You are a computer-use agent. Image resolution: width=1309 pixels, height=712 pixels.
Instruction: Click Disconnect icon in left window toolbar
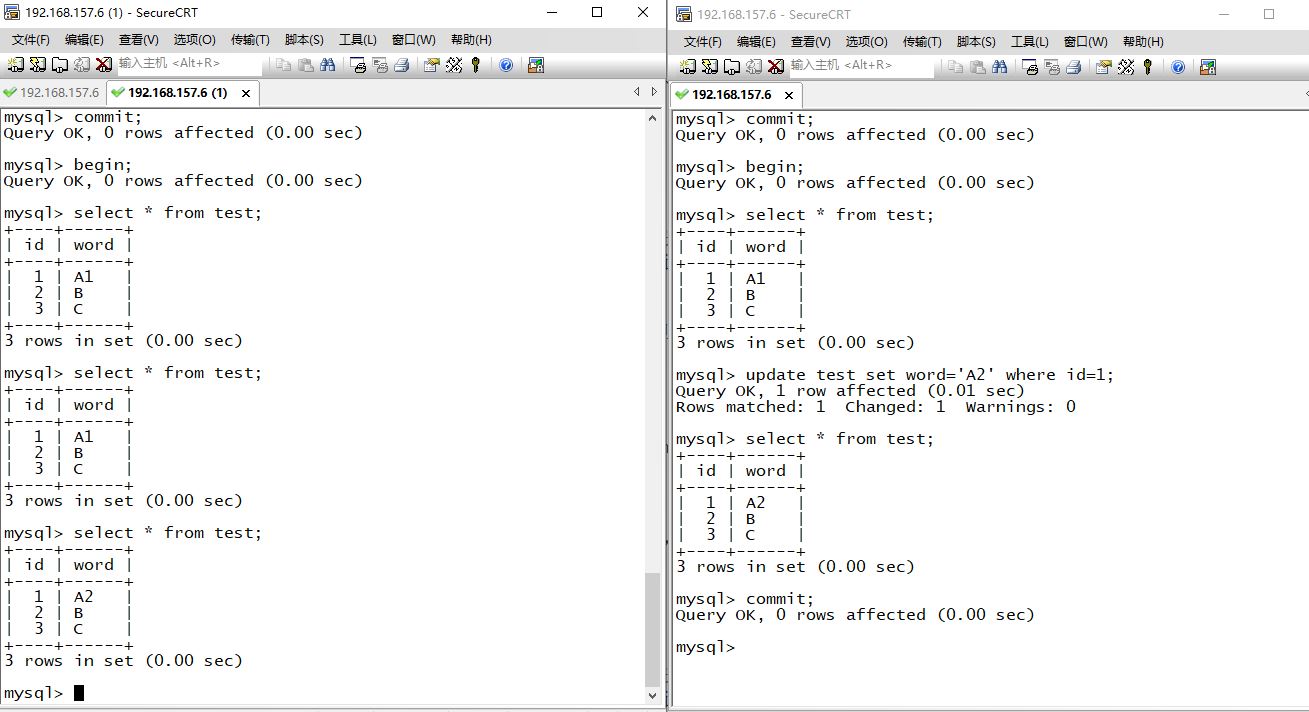103,64
